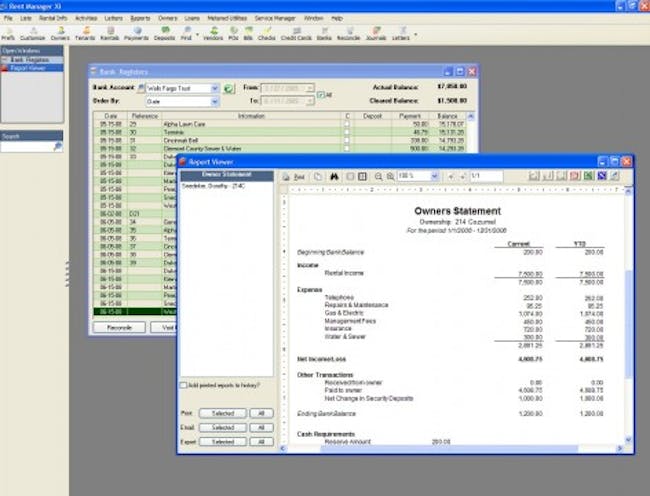The image size is (650, 496).
Task: Open the Payments toolbar icon
Action: pos(136,34)
